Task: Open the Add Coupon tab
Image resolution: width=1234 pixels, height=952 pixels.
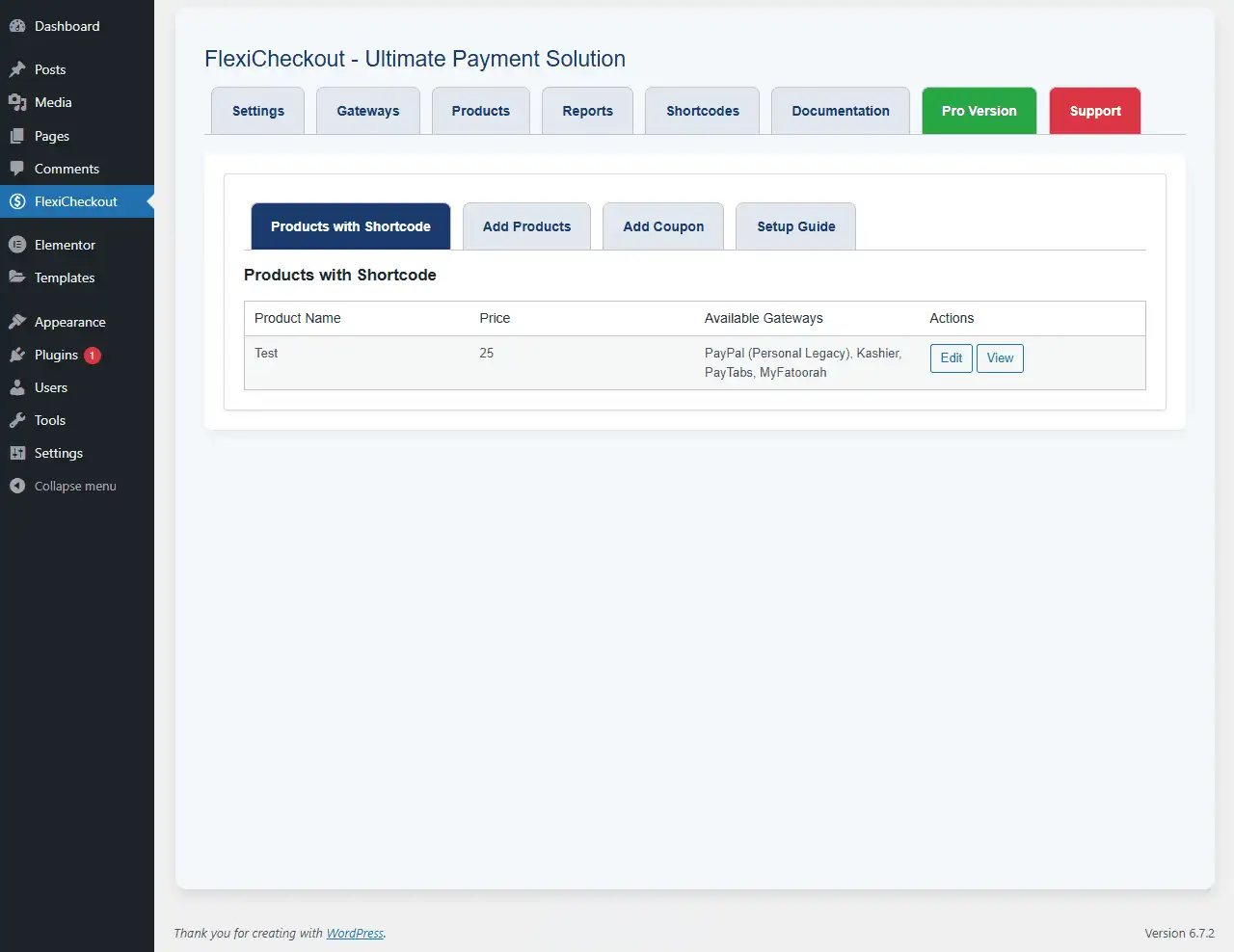Action: pyautogui.click(x=663, y=226)
